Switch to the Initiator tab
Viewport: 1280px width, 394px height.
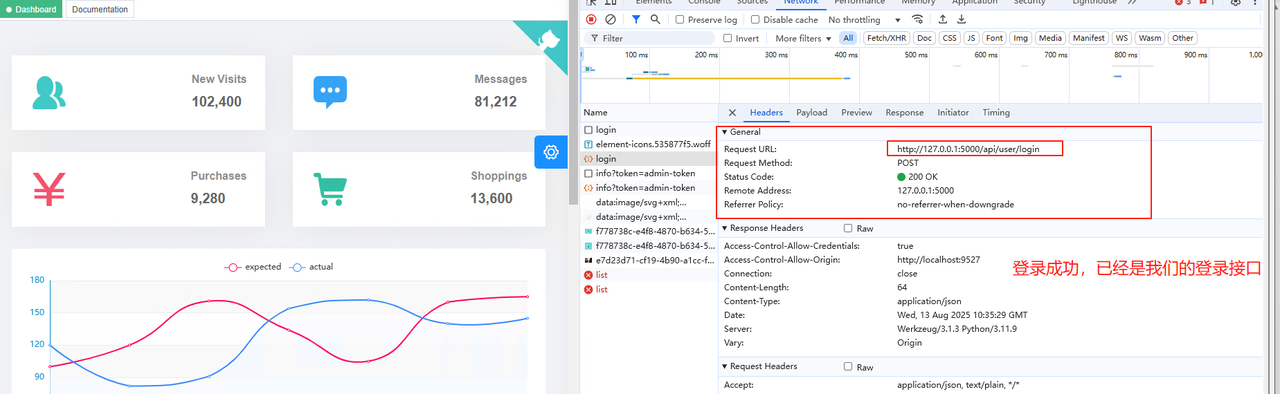[953, 113]
